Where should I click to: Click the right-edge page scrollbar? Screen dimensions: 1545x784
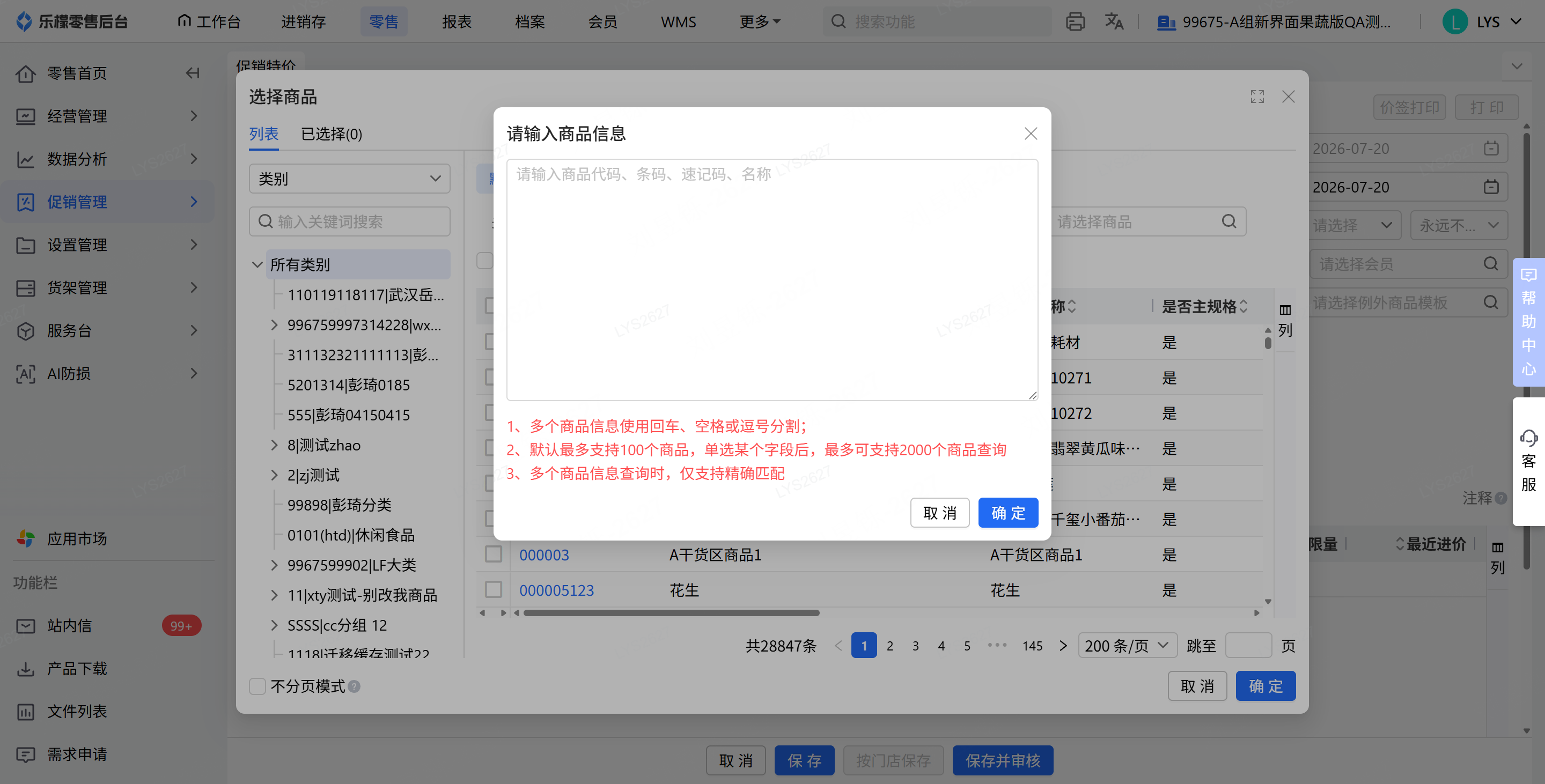(1526, 351)
